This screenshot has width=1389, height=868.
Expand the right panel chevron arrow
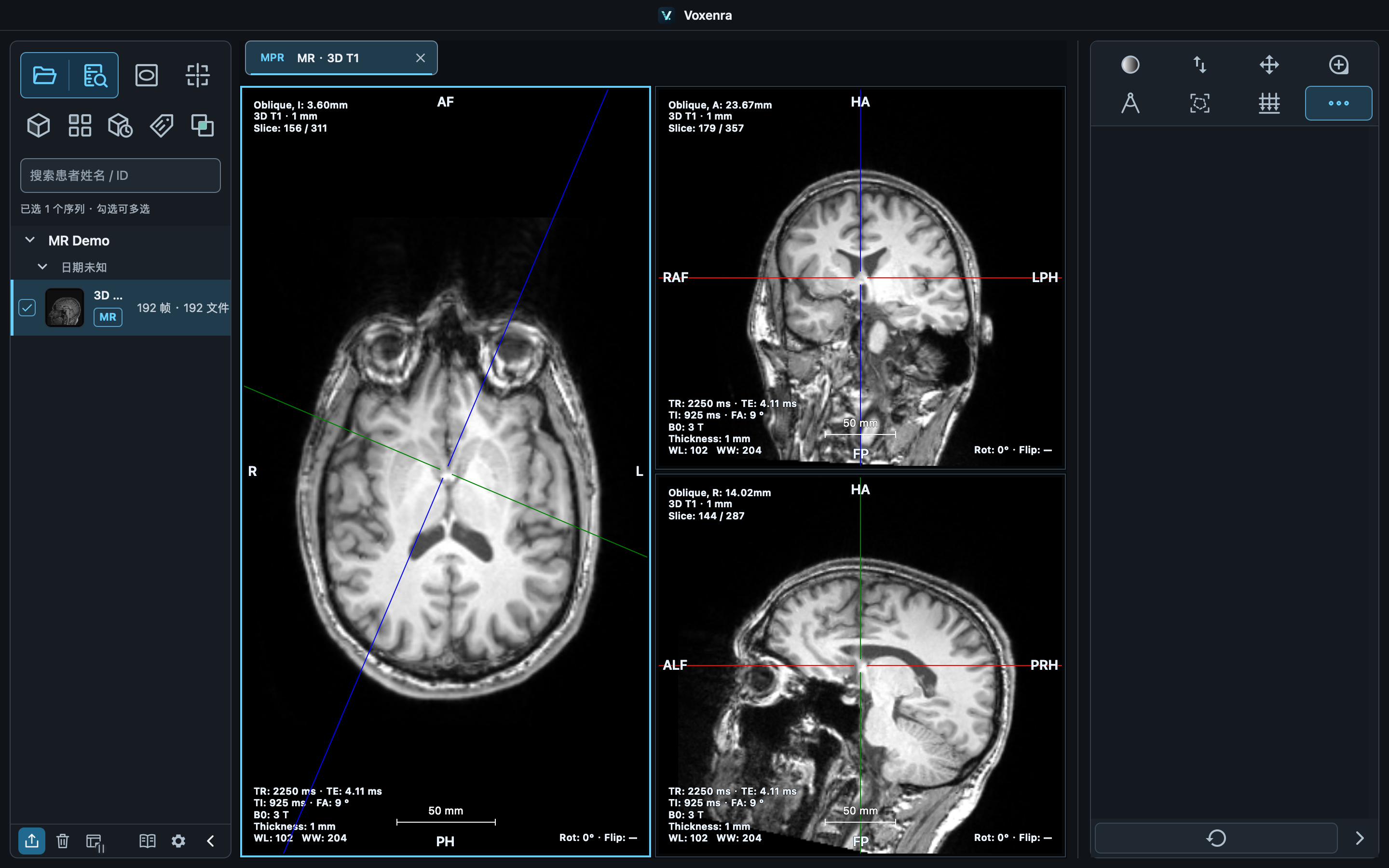(x=1360, y=838)
